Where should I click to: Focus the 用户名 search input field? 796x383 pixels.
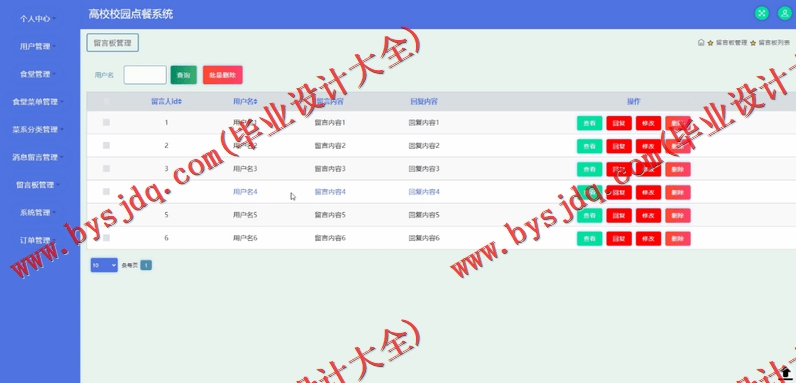145,75
